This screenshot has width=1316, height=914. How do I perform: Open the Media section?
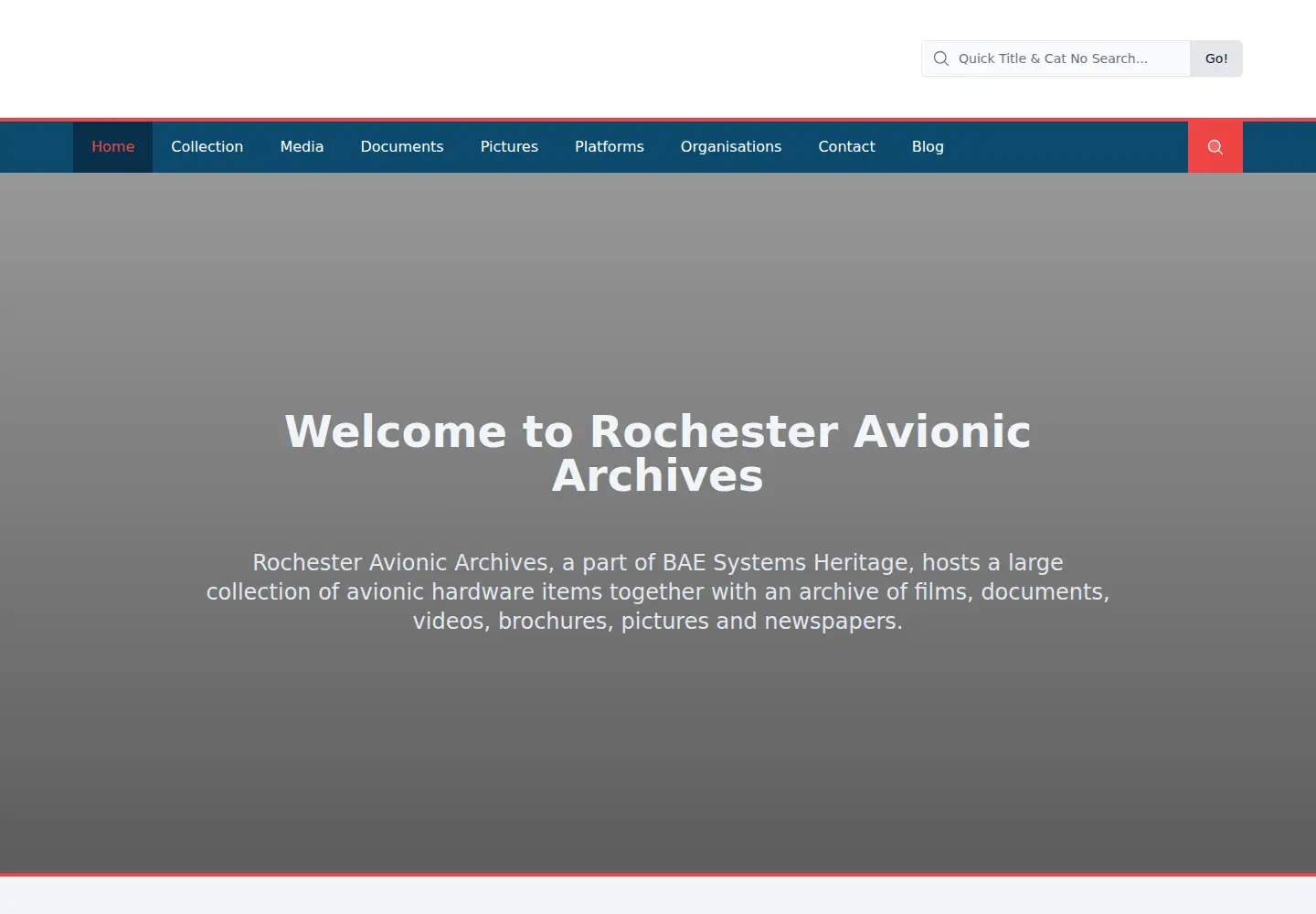pyautogui.click(x=302, y=147)
